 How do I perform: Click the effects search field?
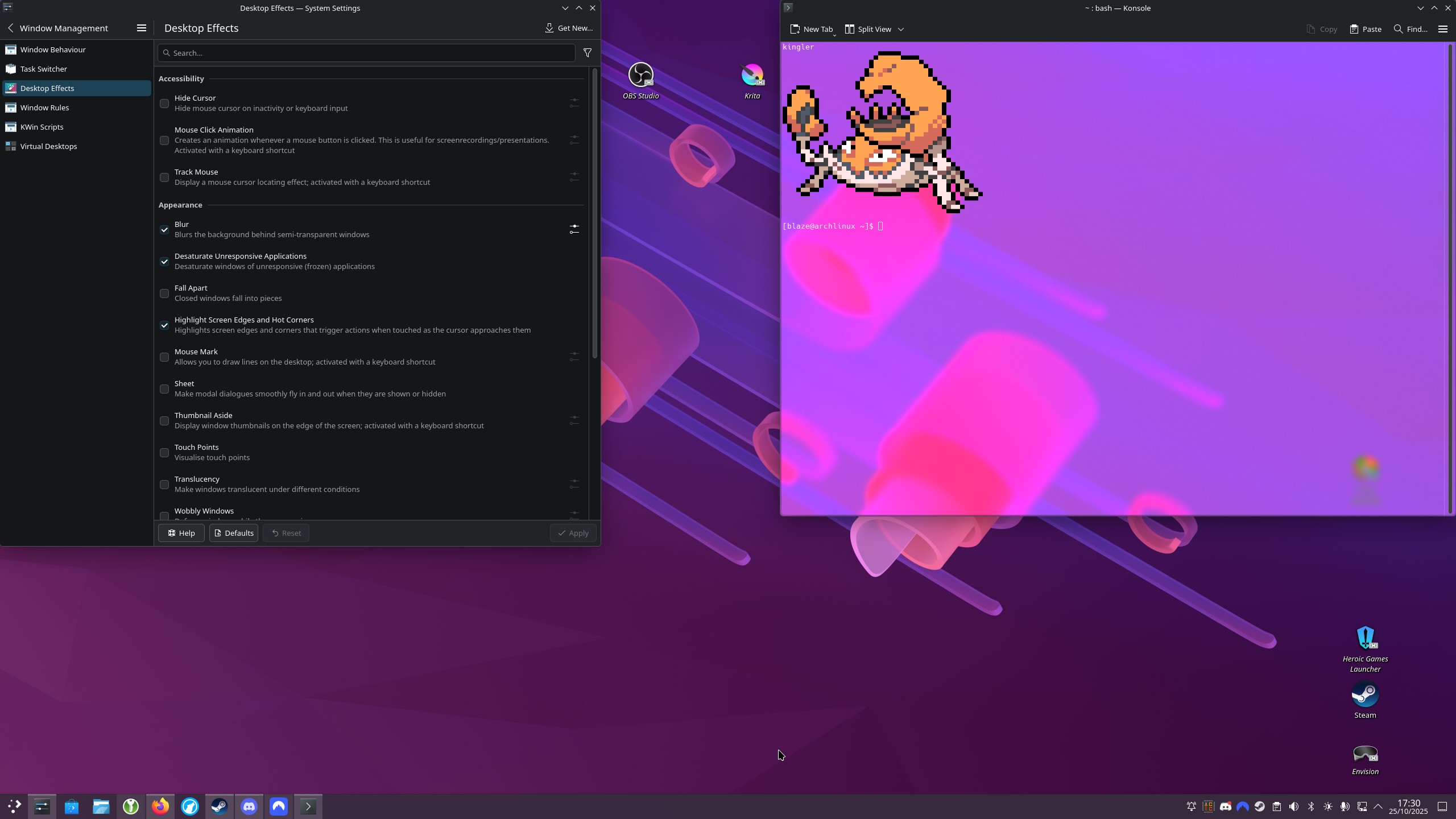367,53
